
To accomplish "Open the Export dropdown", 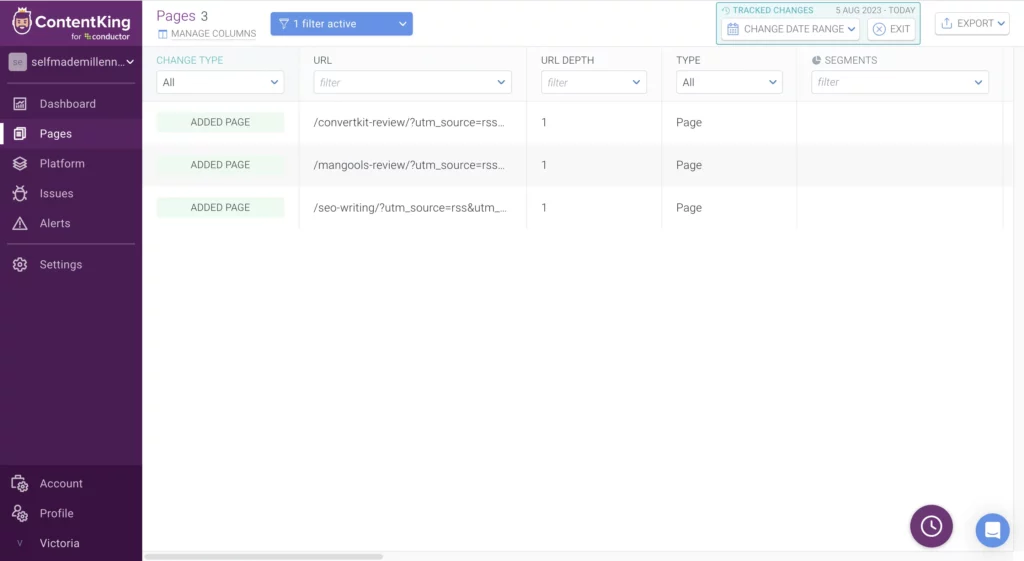I will click(x=972, y=23).
